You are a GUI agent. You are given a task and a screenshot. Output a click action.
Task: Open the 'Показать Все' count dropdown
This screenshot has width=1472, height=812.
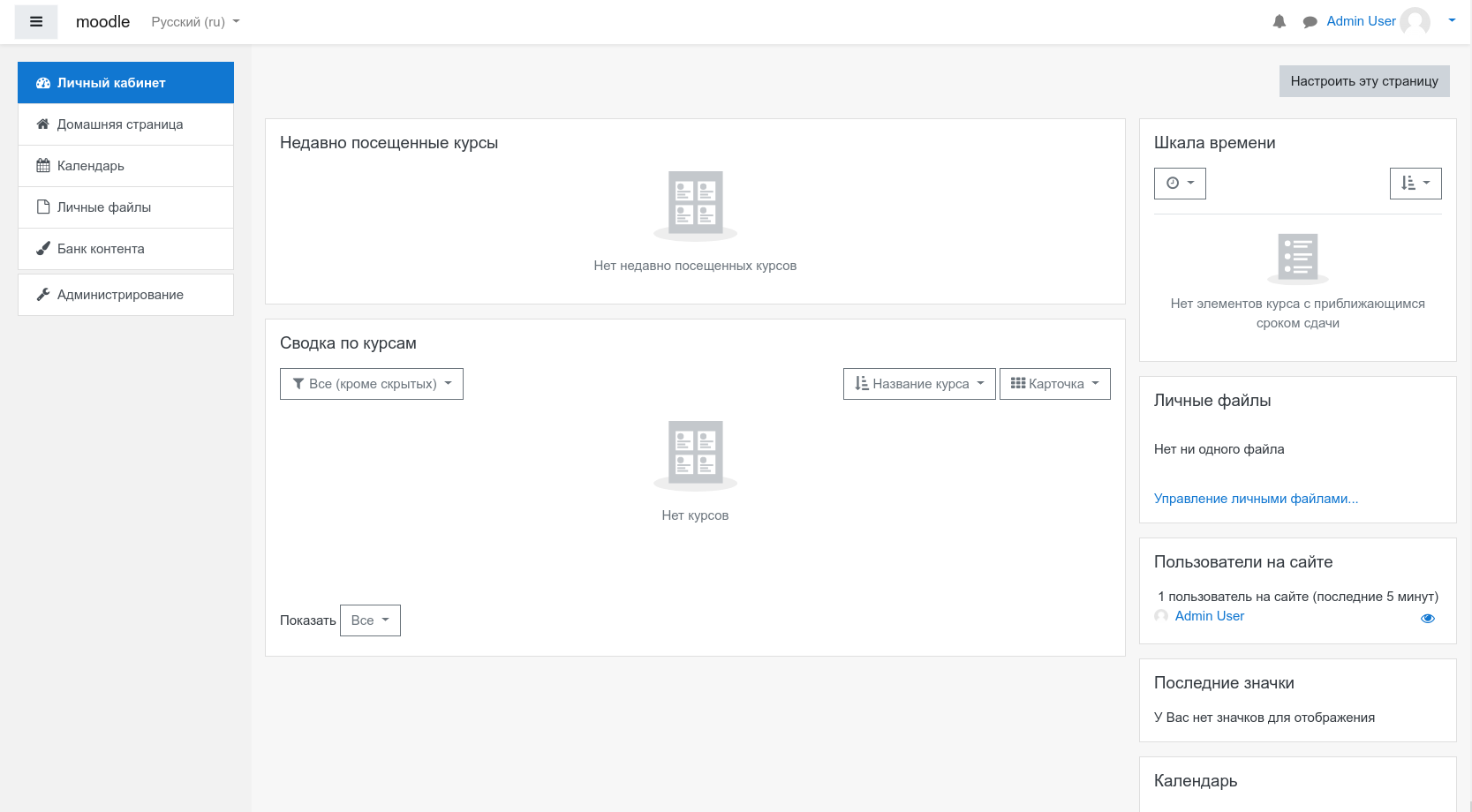[370, 620]
